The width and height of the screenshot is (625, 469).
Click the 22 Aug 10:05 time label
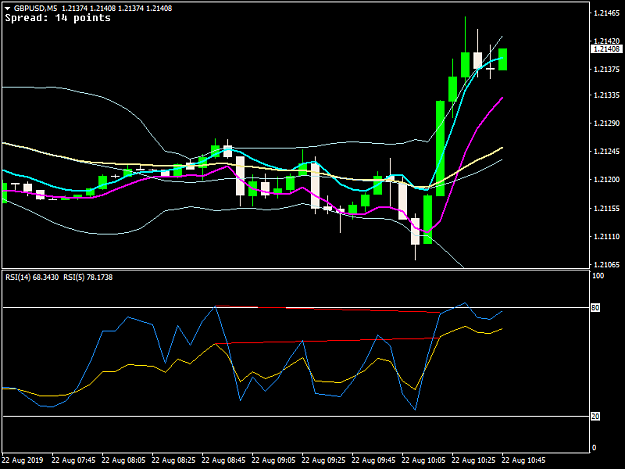click(423, 460)
